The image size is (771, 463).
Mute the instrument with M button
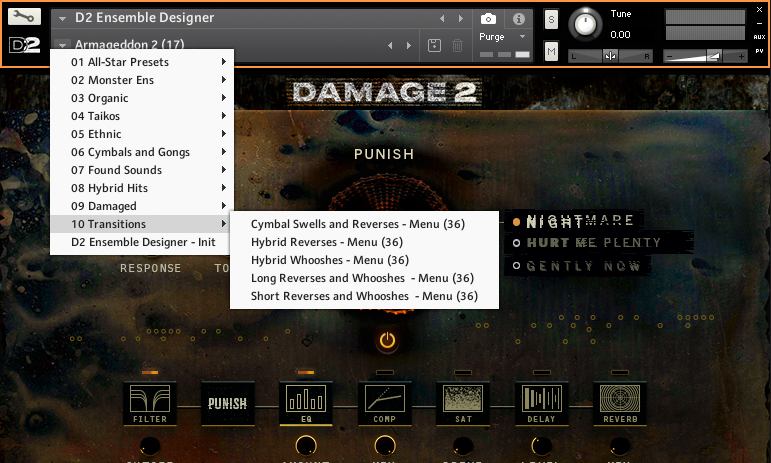551,50
